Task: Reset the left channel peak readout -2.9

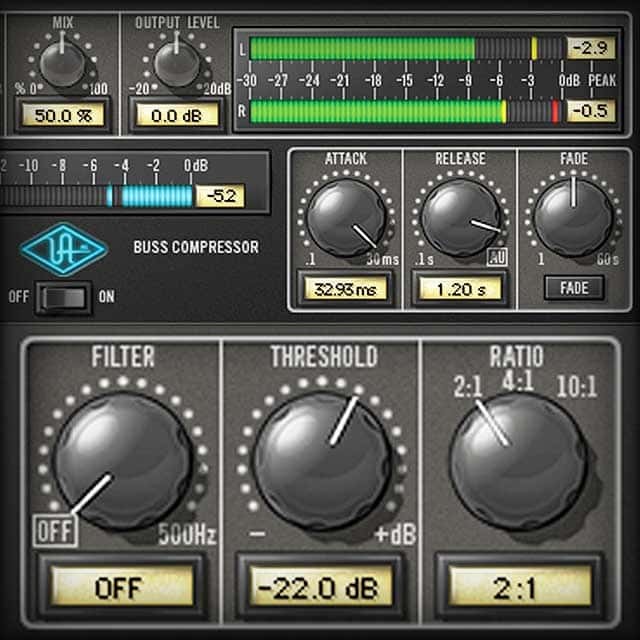Action: [592, 48]
